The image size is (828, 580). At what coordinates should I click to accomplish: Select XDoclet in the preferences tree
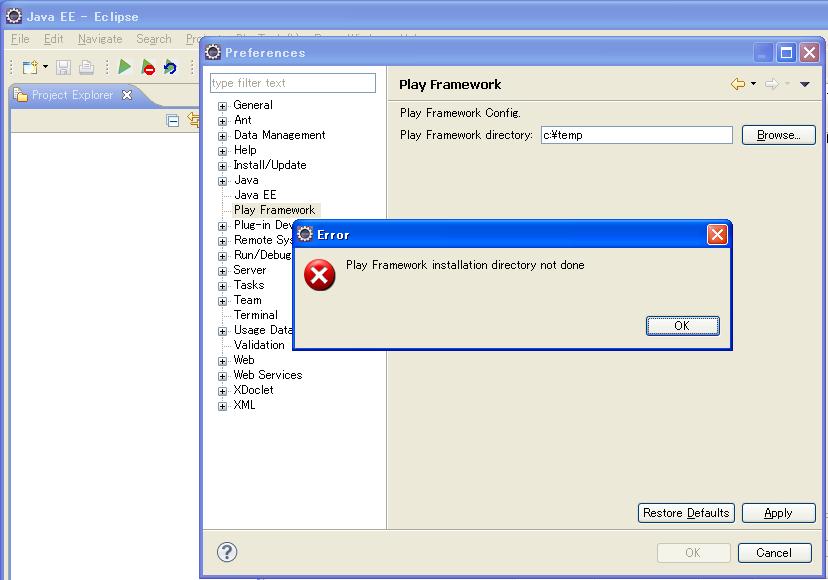pos(253,390)
